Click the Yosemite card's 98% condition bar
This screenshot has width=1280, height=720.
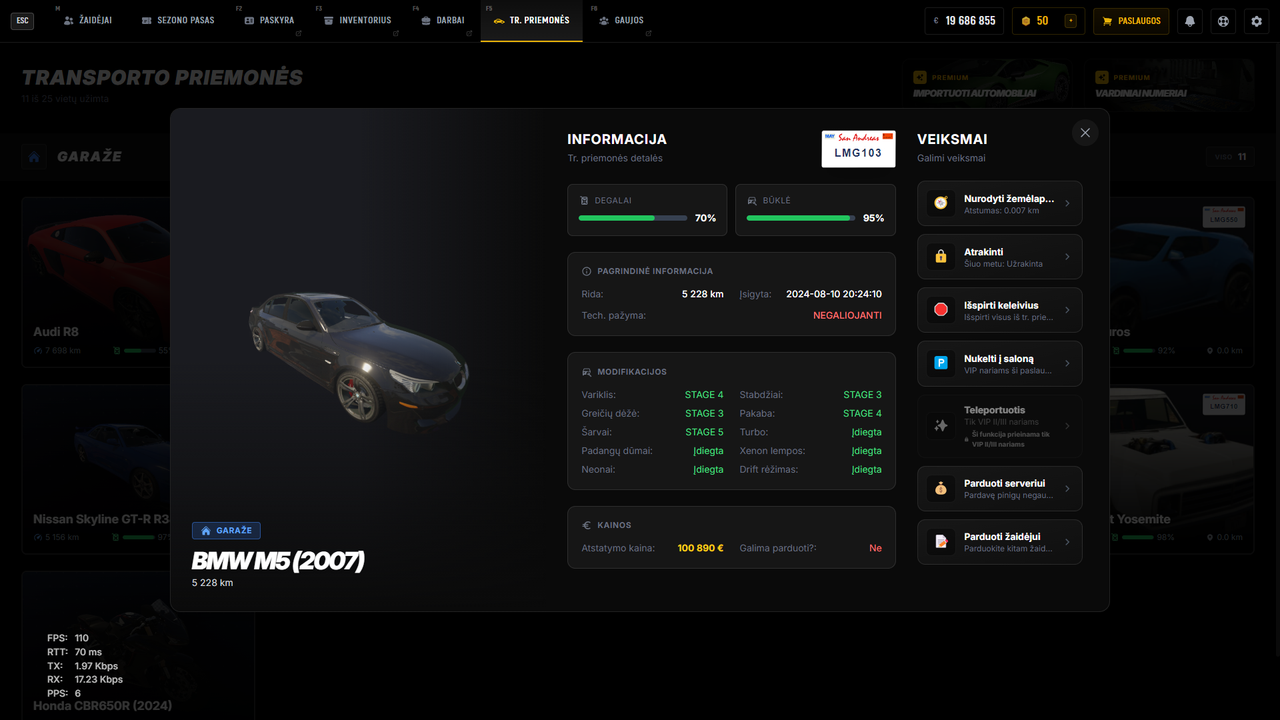click(x=1137, y=538)
